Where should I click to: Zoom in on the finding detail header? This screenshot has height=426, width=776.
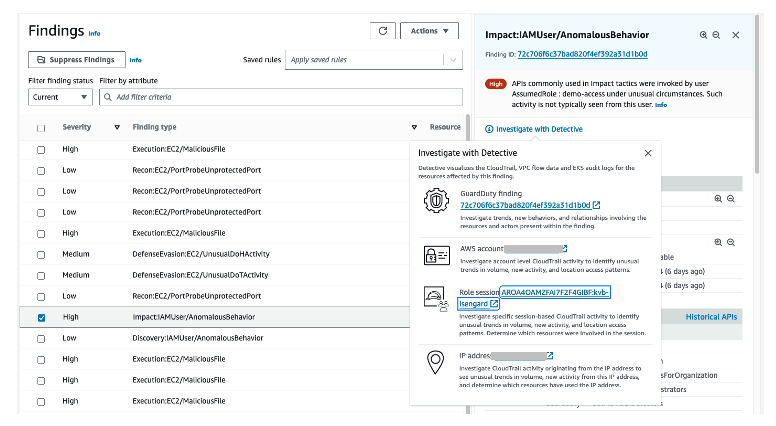pyautogui.click(x=703, y=35)
